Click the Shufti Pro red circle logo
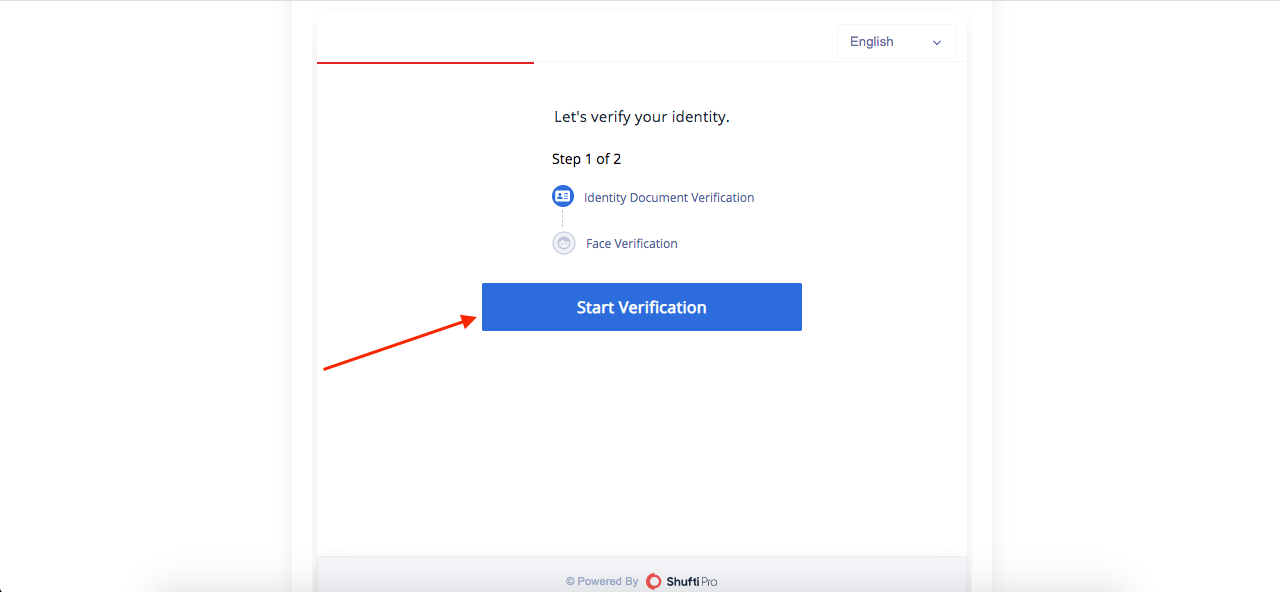Image resolution: width=1280 pixels, height=592 pixels. pos(654,581)
